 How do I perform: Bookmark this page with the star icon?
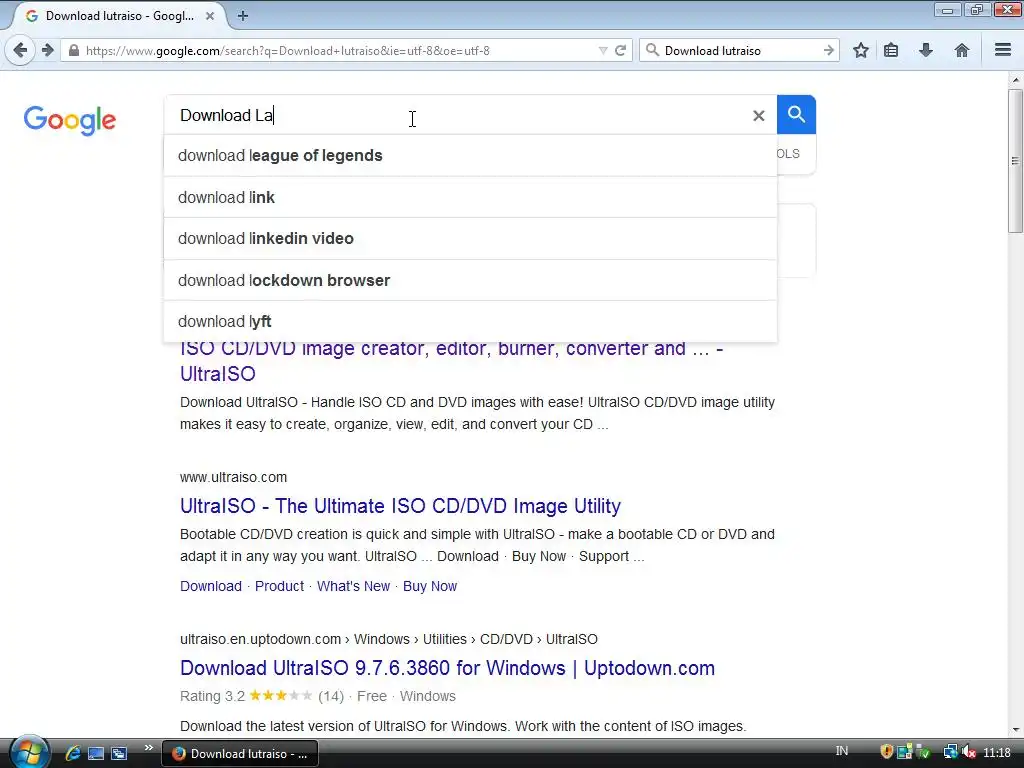[x=861, y=50]
